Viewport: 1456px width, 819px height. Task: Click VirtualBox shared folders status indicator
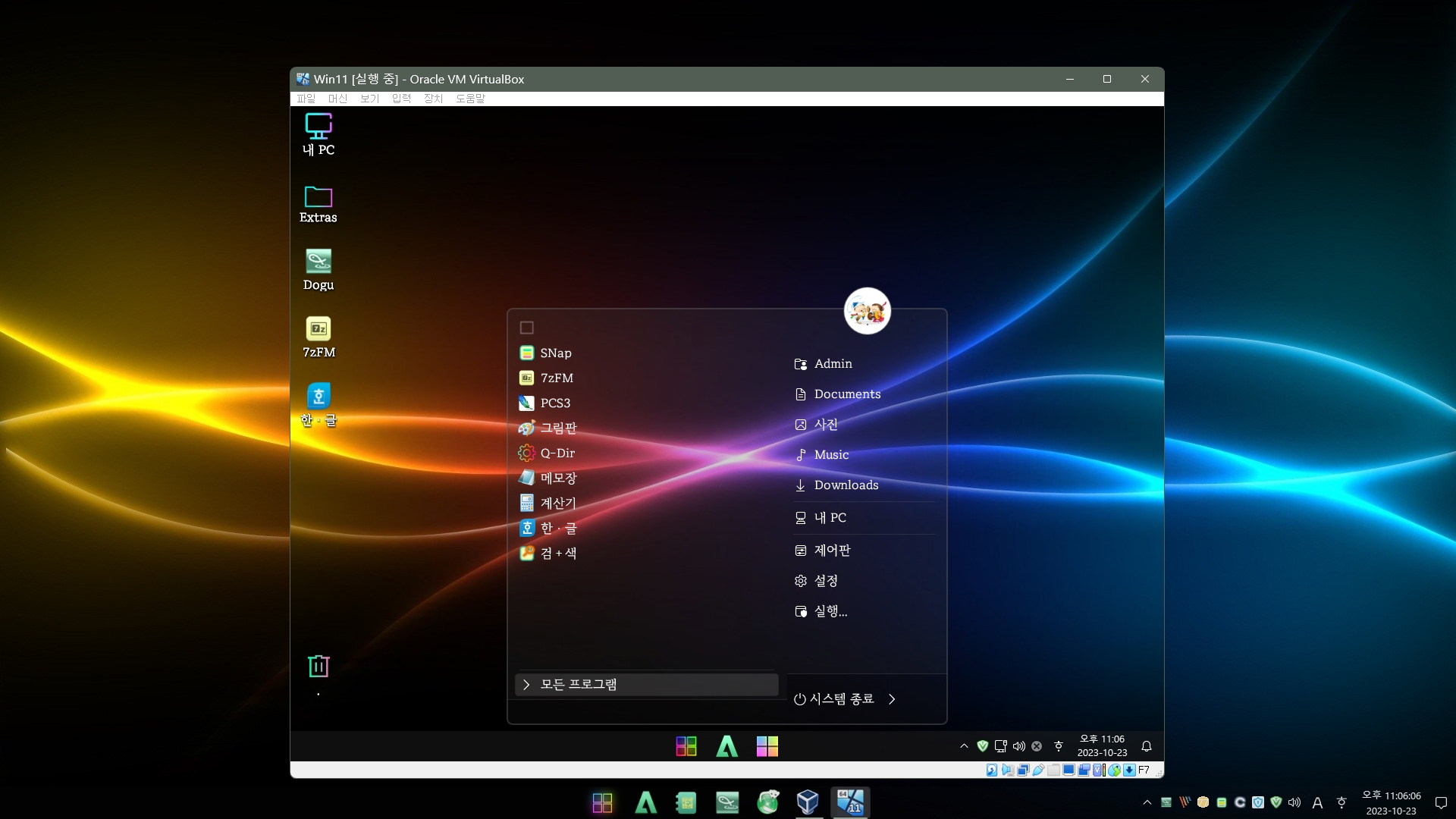click(x=1053, y=770)
